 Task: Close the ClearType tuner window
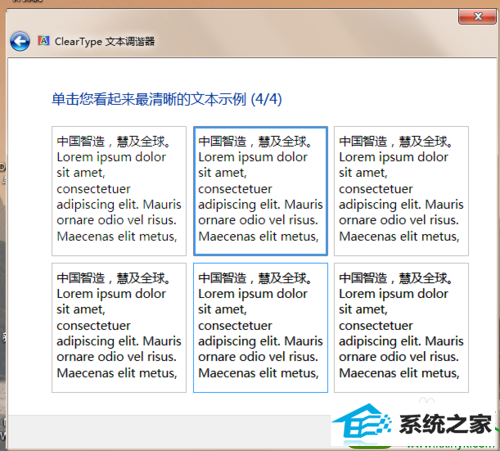coord(477,17)
